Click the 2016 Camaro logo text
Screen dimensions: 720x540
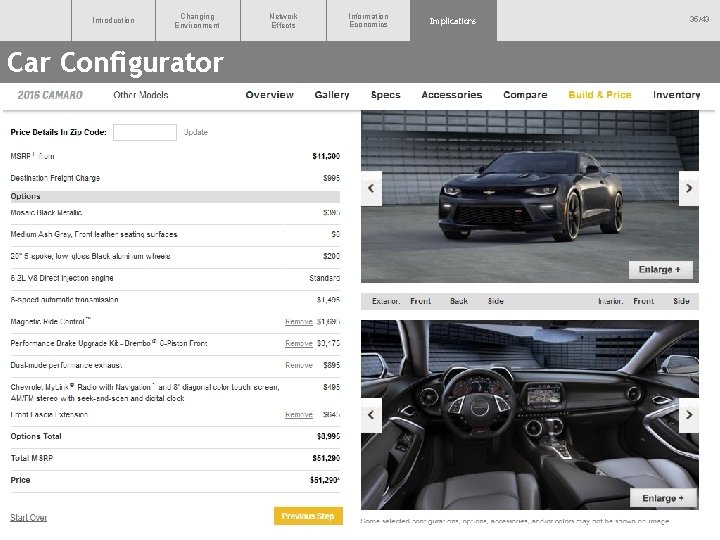[x=50, y=95]
